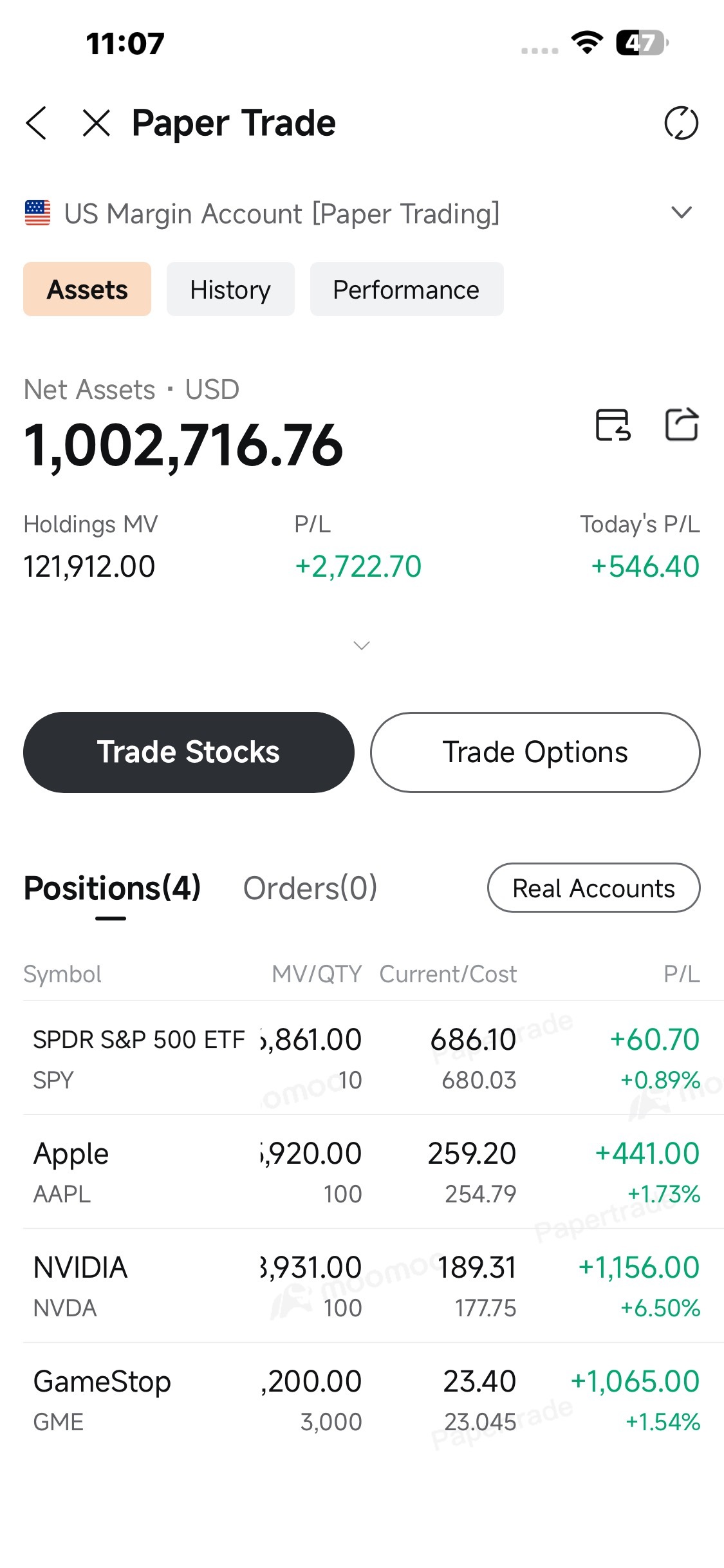The width and height of the screenshot is (724, 1568).
Task: Tap the US flag account icon
Action: click(37, 213)
